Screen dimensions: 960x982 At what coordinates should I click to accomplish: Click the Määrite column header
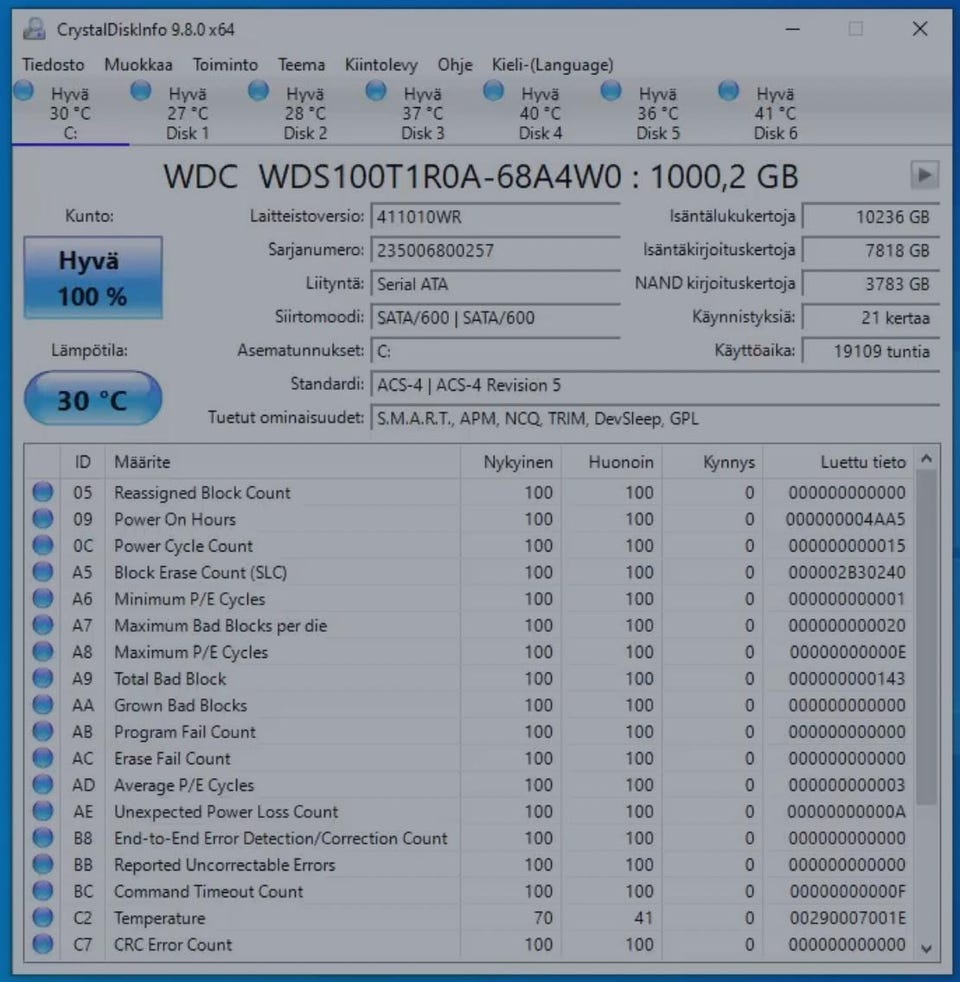[x=282, y=462]
